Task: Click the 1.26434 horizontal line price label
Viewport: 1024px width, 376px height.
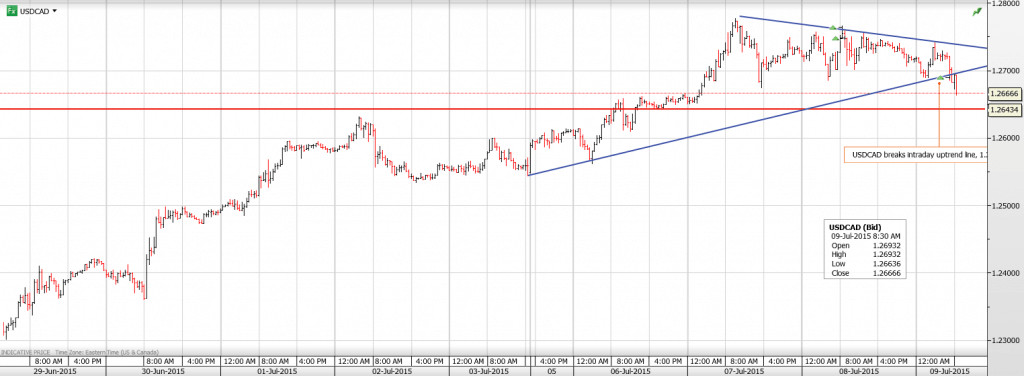Action: point(1004,110)
